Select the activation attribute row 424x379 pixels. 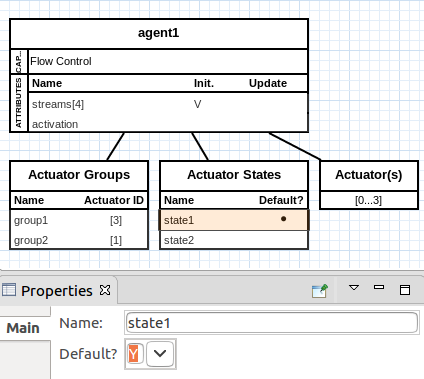[168, 124]
